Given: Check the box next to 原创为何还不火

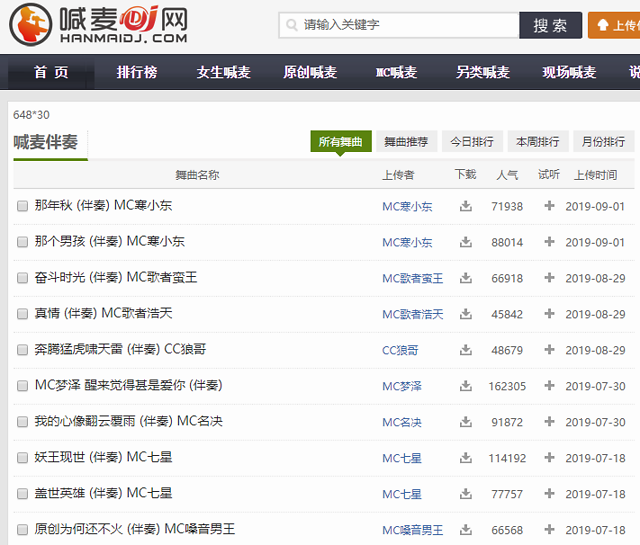Looking at the screenshot, I should pos(22,530).
